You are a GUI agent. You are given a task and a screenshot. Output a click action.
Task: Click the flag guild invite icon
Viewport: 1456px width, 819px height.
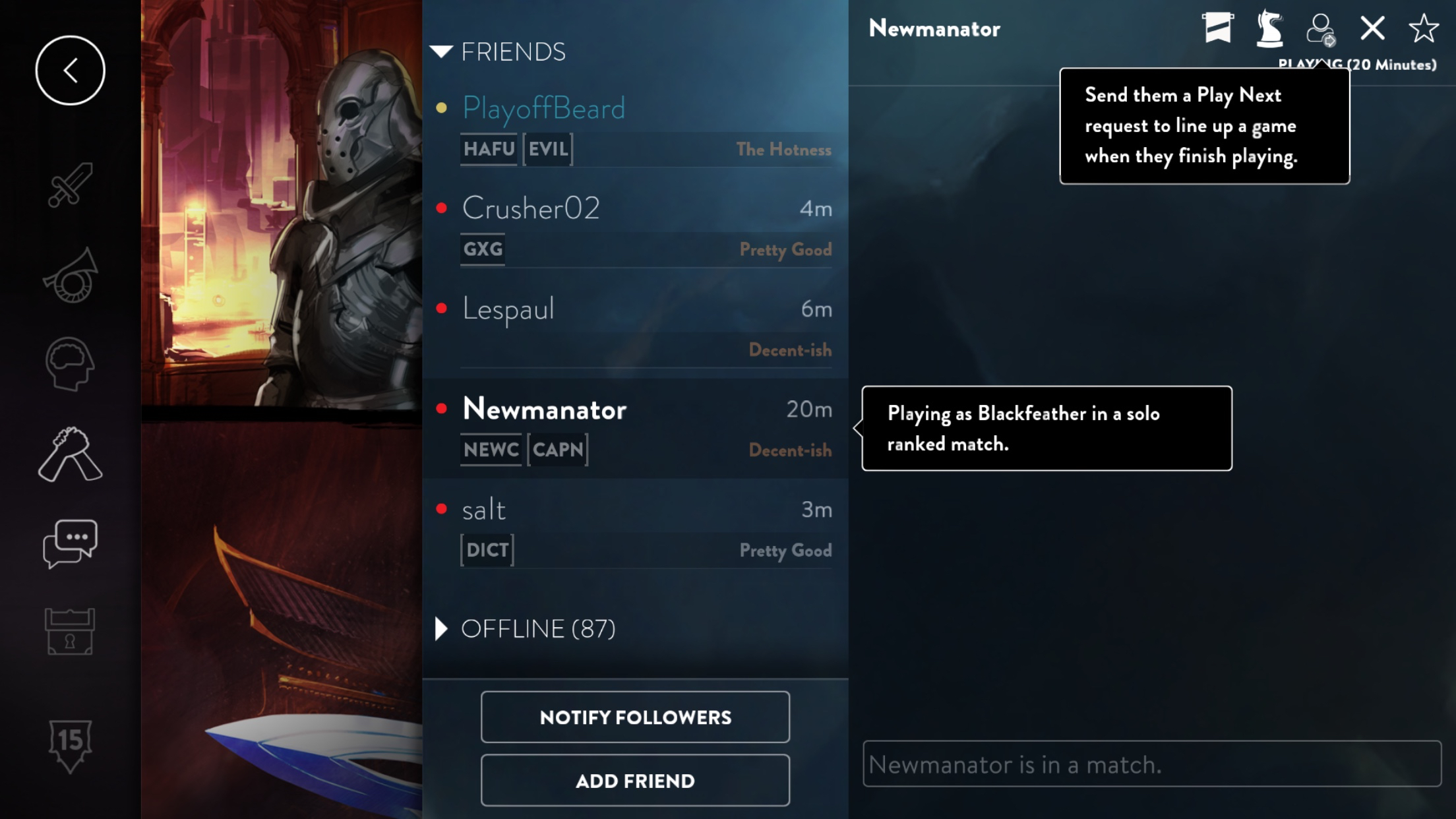pyautogui.click(x=1217, y=28)
